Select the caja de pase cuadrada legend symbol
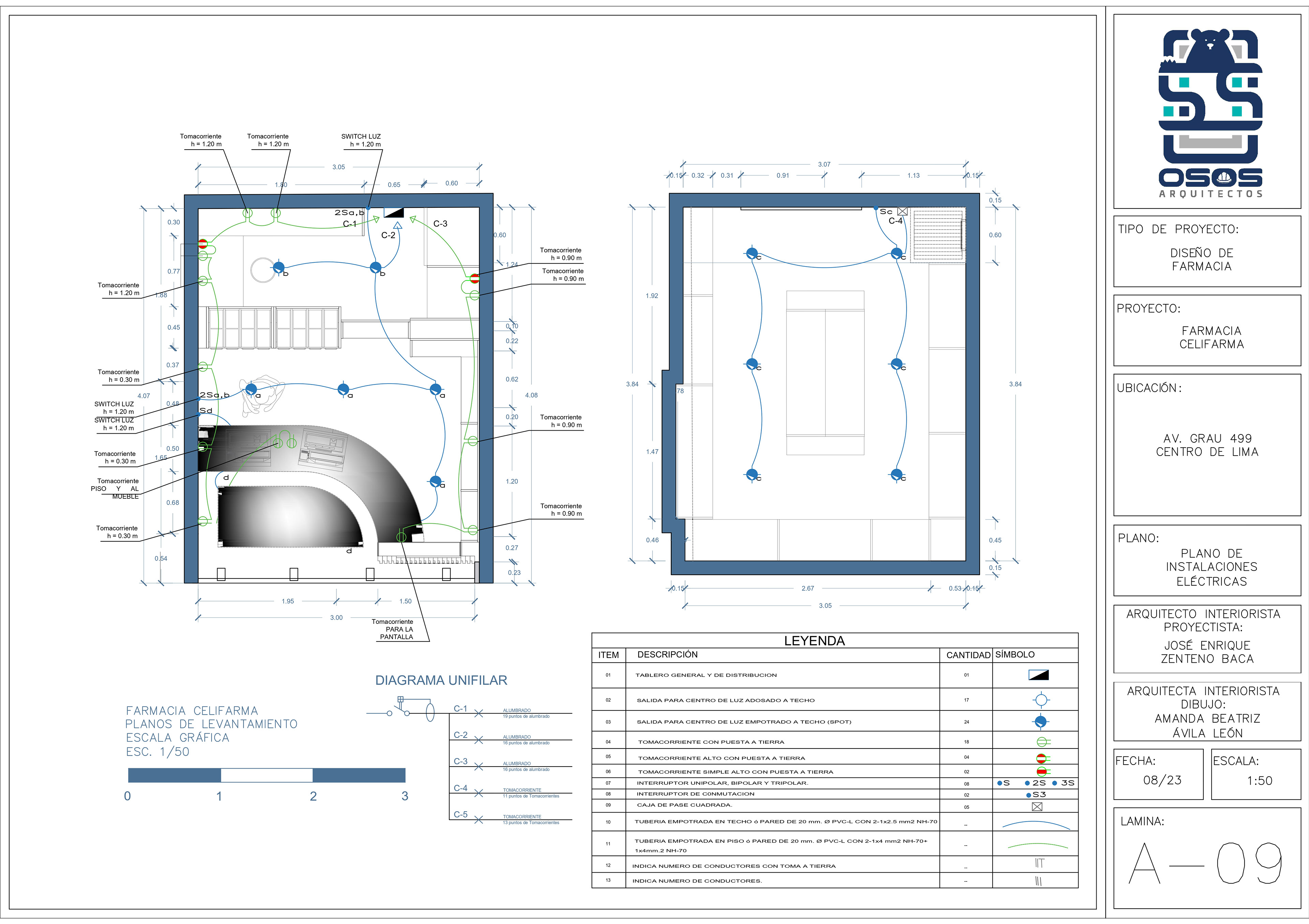This screenshot has width=1309, height=924. (1037, 807)
